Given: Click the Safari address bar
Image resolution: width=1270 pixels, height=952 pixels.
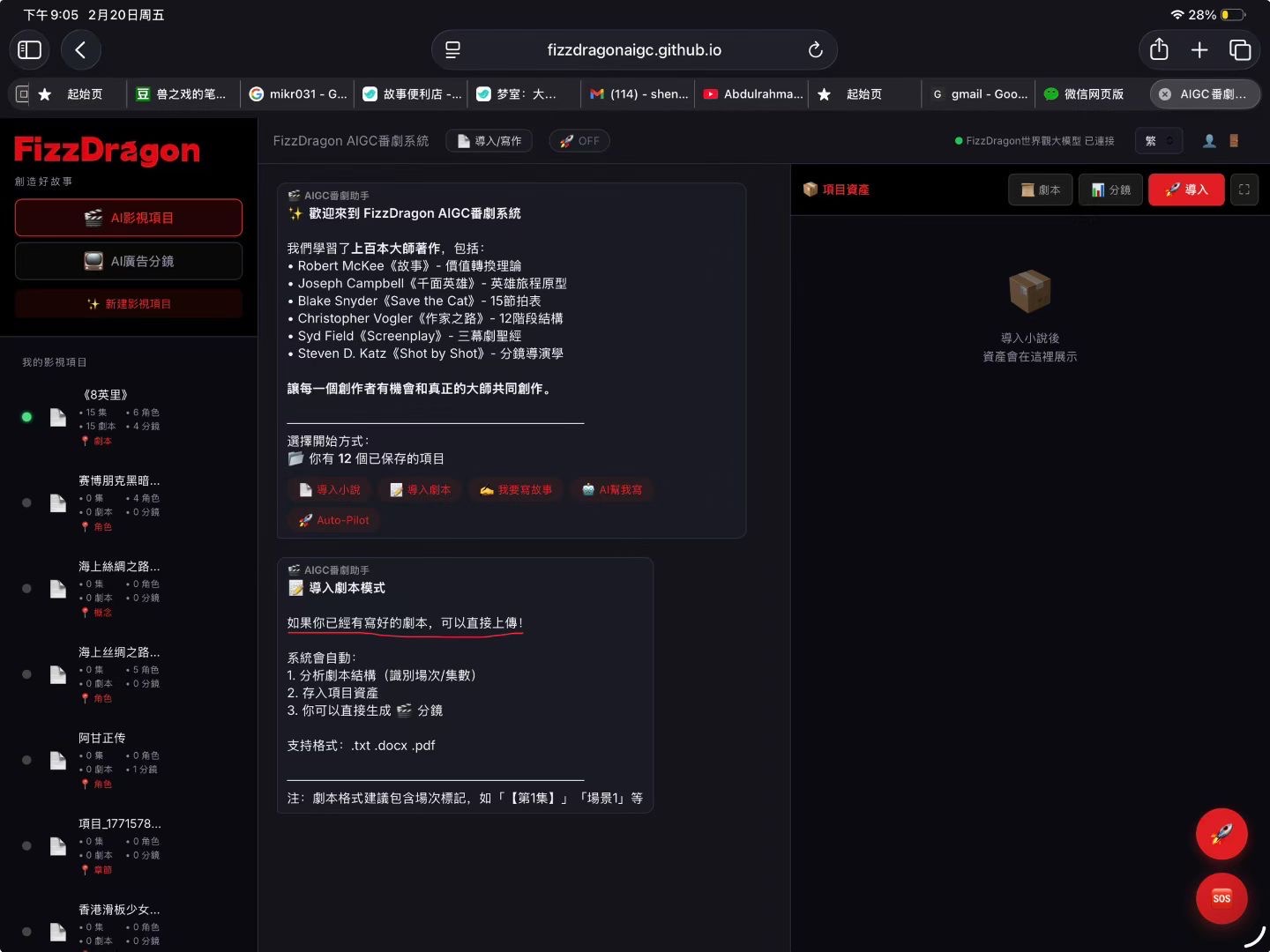Looking at the screenshot, I should (x=633, y=50).
